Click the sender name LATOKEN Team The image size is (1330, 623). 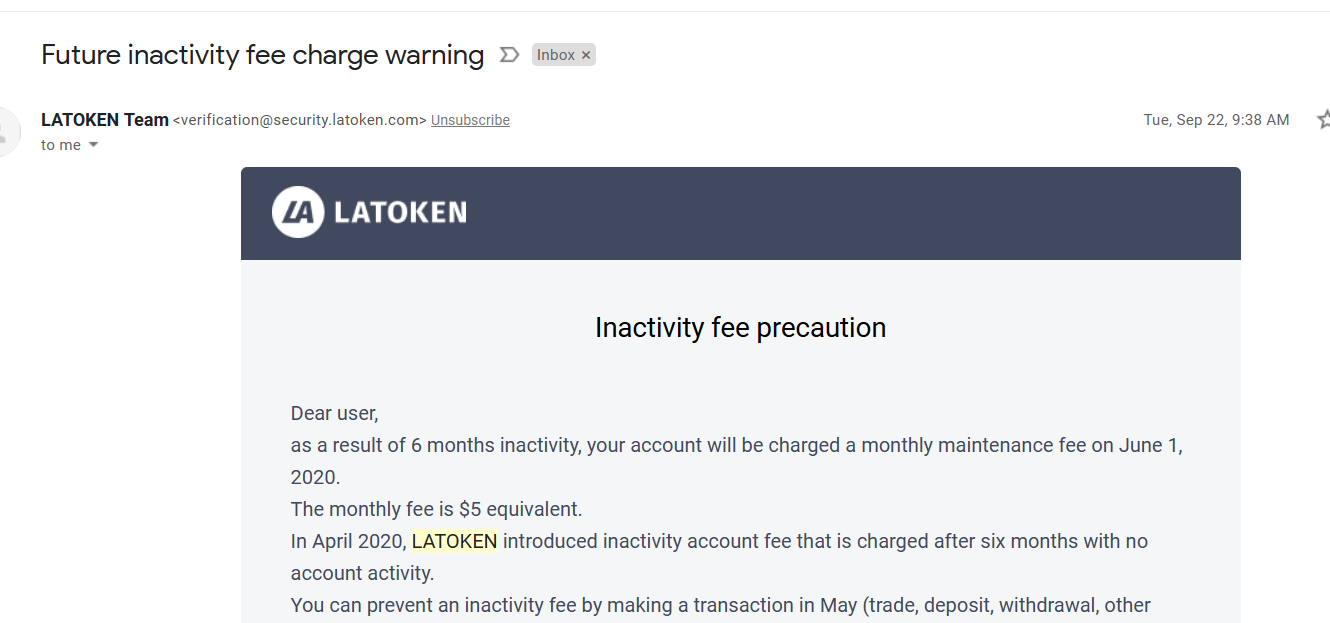click(x=105, y=120)
